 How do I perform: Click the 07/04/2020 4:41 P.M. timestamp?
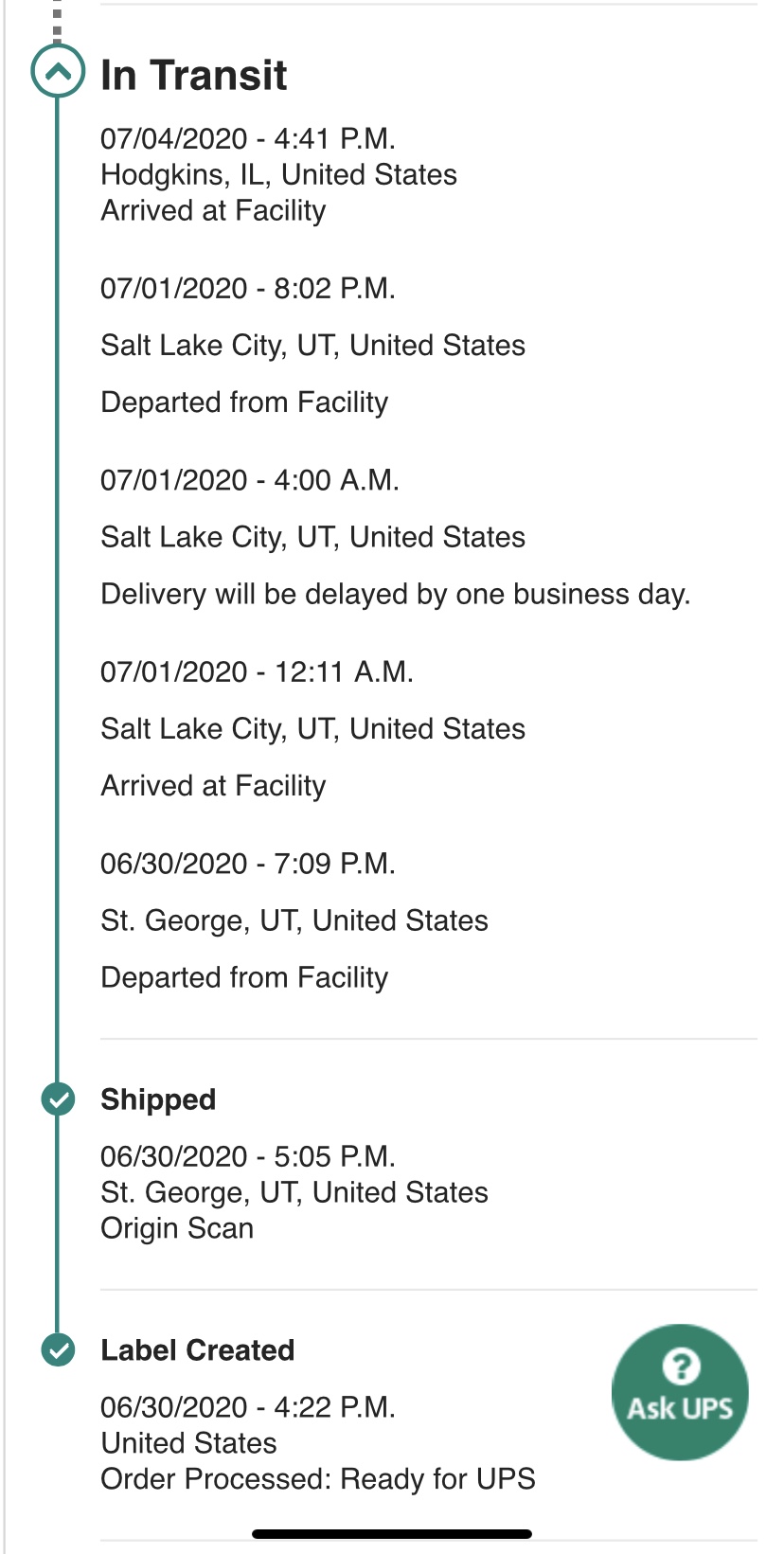pyautogui.click(x=248, y=139)
